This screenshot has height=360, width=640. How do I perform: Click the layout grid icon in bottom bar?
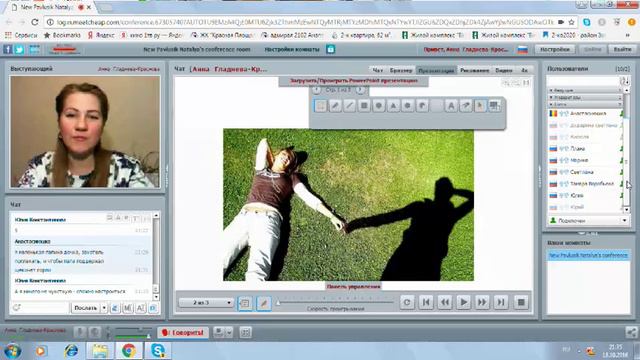245,332
